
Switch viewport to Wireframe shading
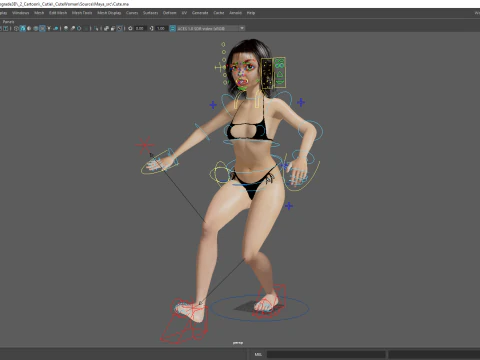[16, 28]
